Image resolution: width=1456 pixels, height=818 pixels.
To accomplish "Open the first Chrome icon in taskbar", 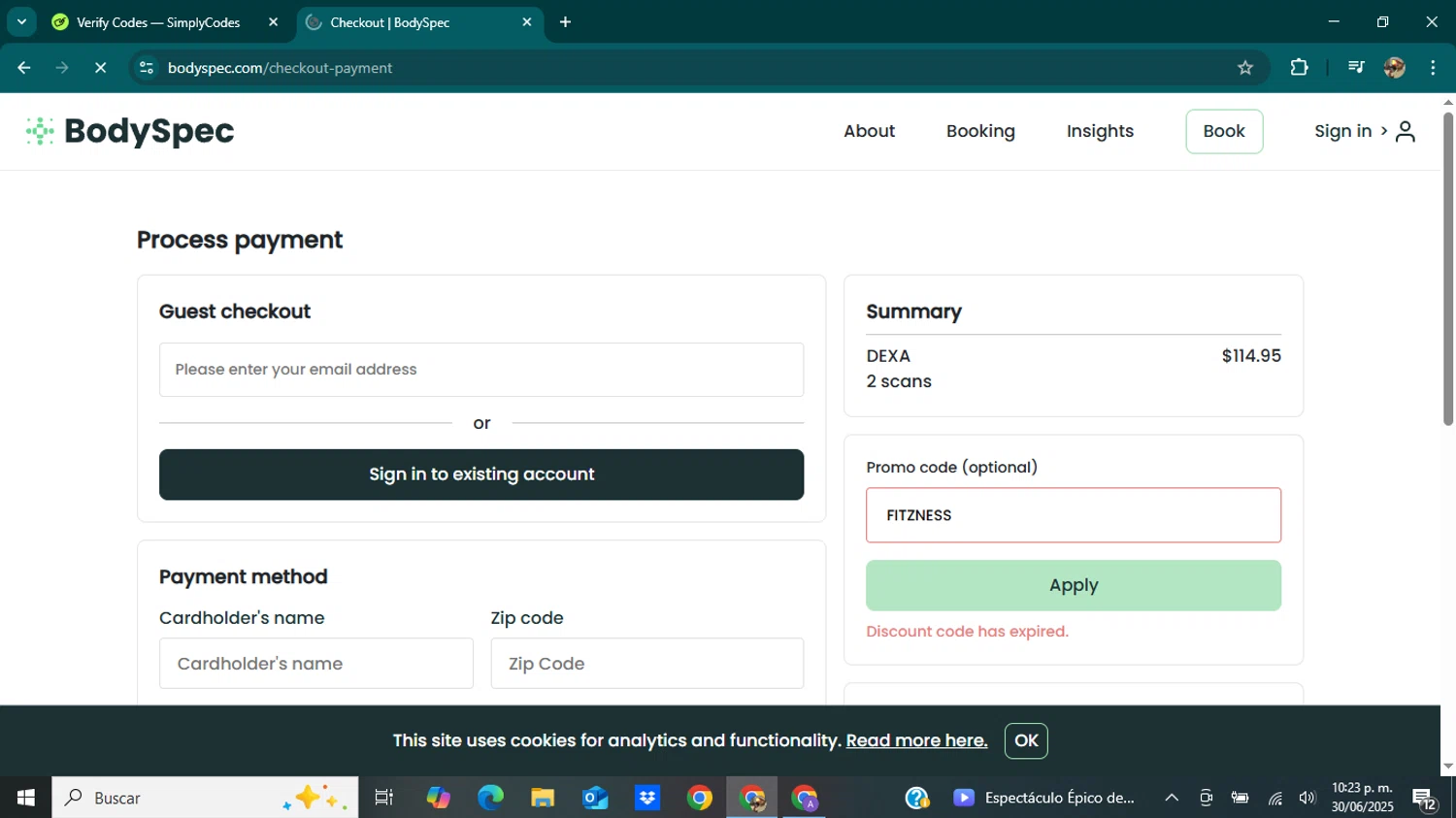I will pyautogui.click(x=700, y=798).
